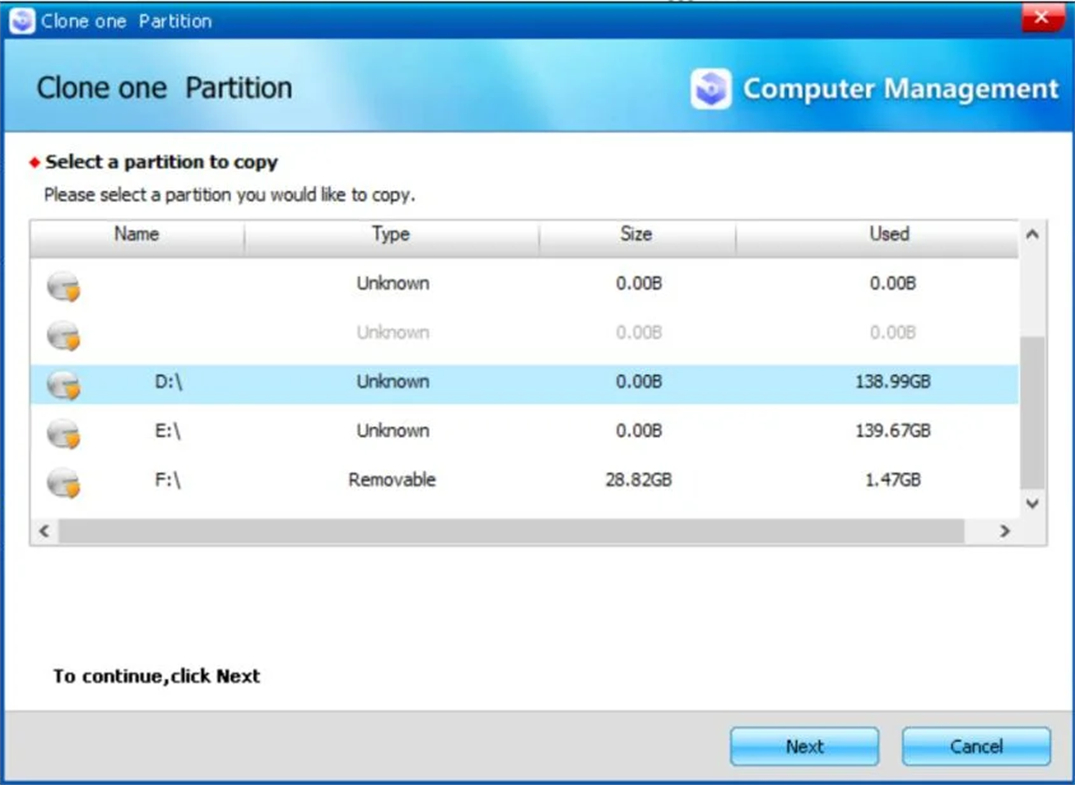Viewport: 1075px width, 785px height.
Task: Click the Name column header
Action: click(x=137, y=234)
